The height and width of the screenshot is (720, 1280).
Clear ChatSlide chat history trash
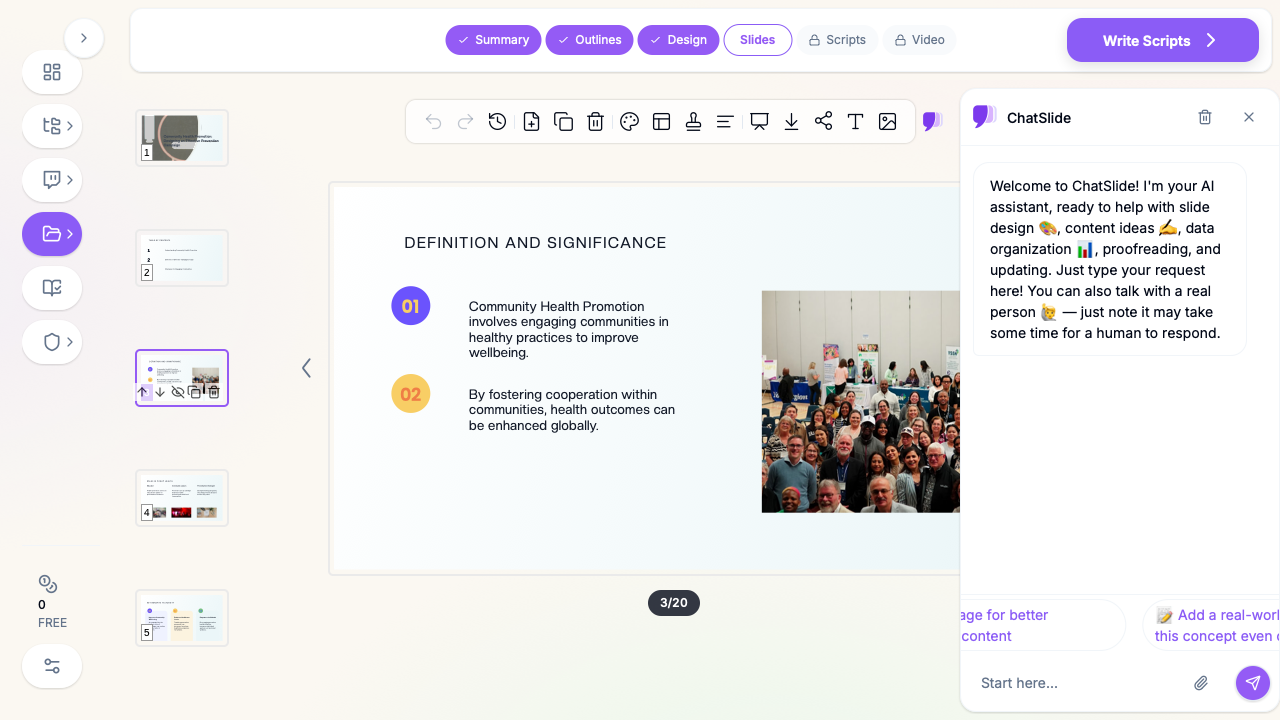[x=1205, y=117]
